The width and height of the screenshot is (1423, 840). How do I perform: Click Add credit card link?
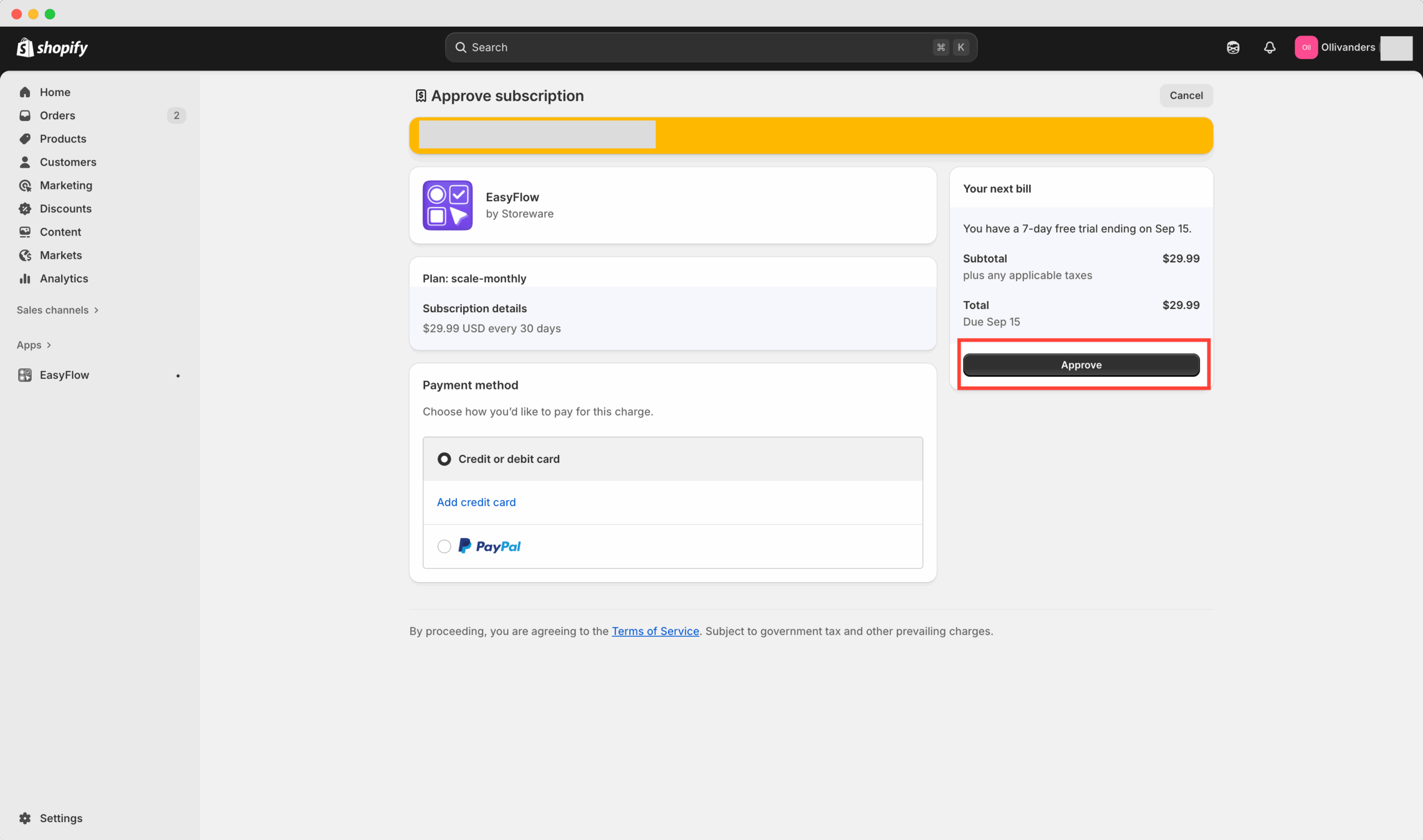click(476, 502)
